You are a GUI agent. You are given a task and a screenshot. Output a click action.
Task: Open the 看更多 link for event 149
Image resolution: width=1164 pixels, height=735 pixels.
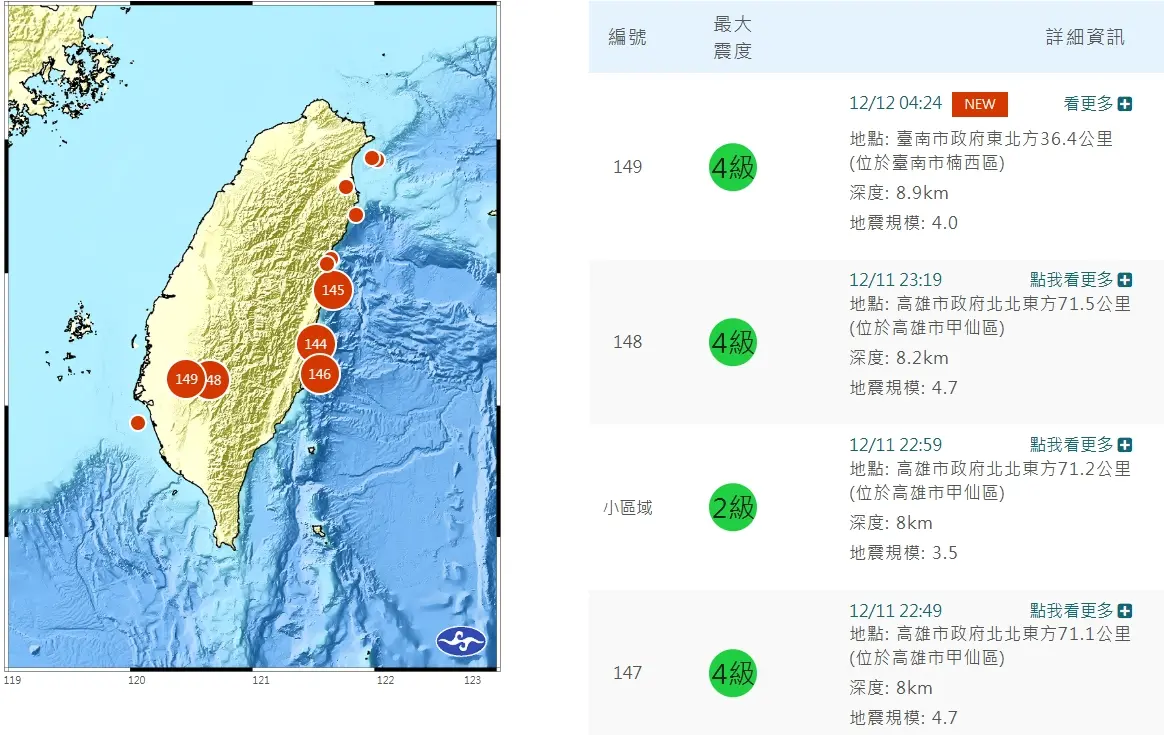(1089, 103)
